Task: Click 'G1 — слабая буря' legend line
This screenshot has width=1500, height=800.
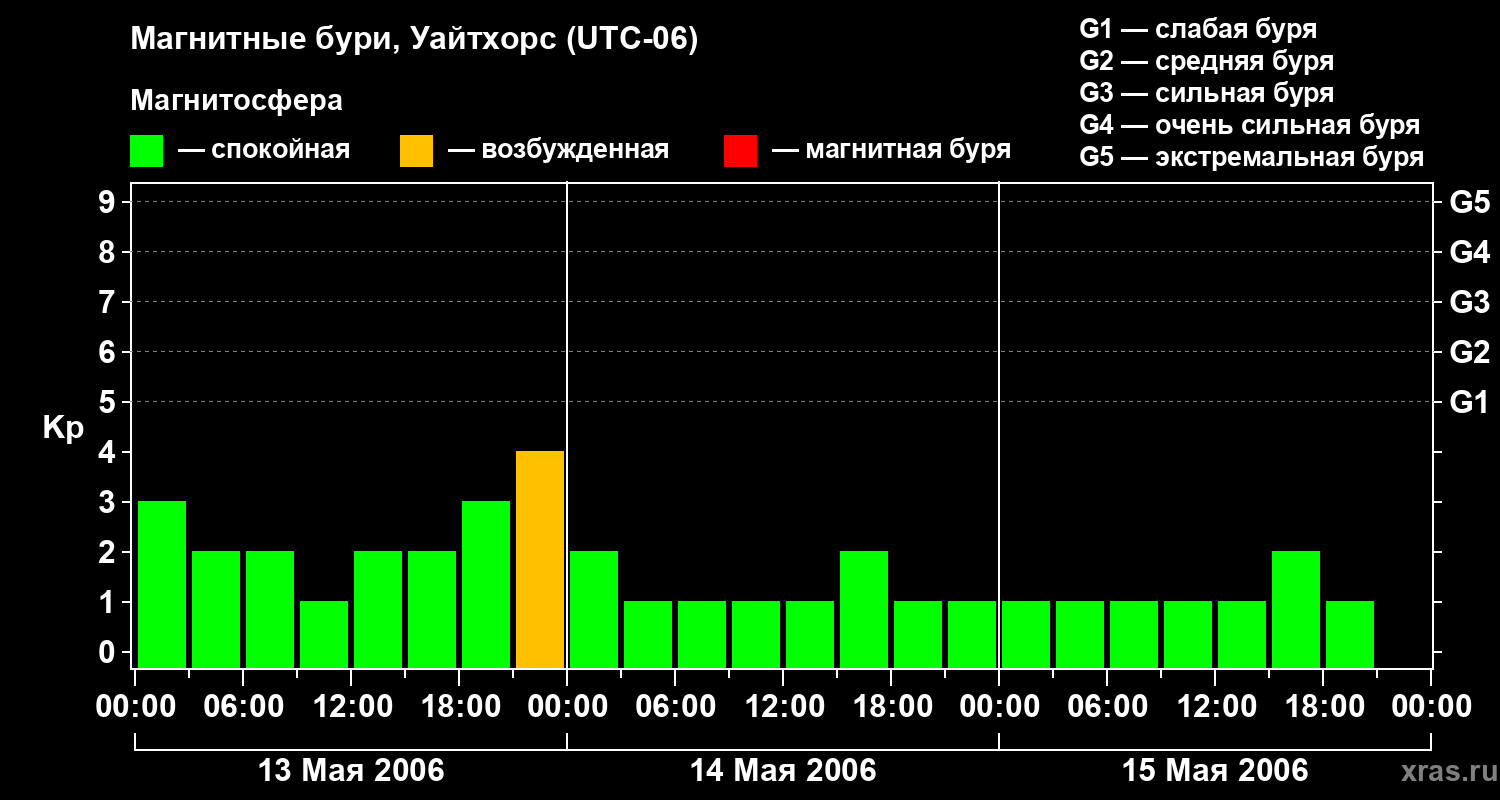Action: click(x=1198, y=29)
